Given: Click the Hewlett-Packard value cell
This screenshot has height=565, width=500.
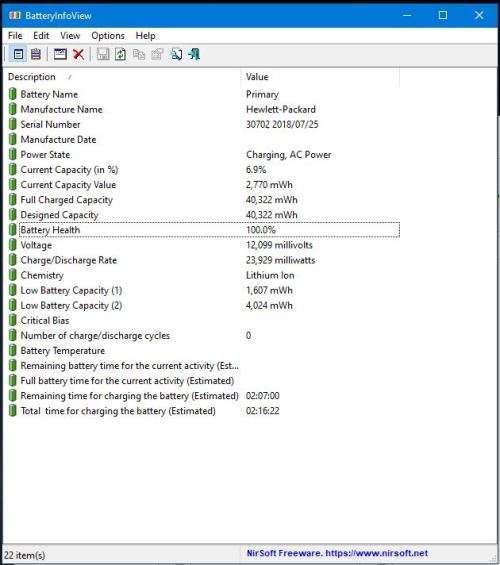Looking at the screenshot, I should click(281, 109).
